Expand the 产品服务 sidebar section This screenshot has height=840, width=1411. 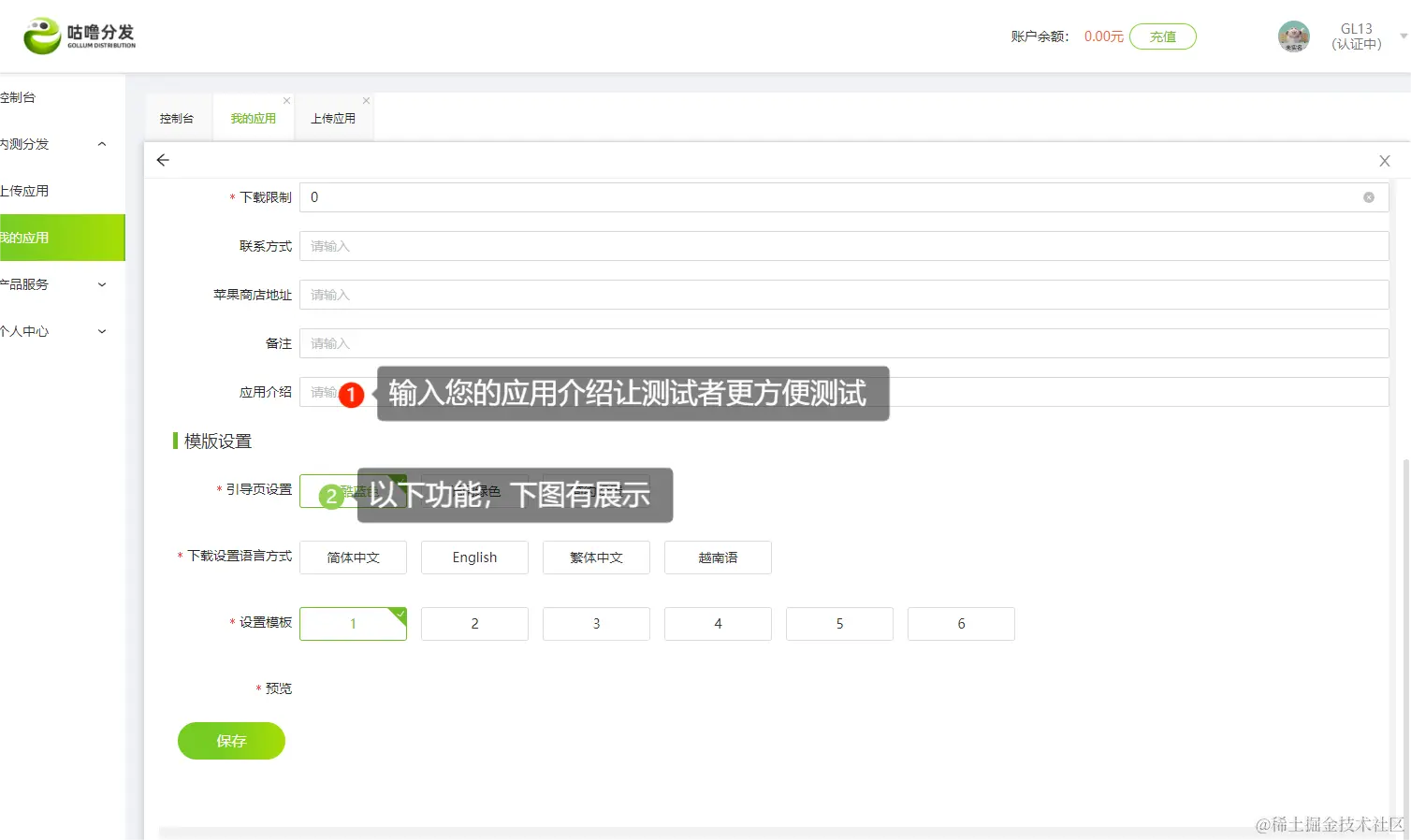coord(101,284)
